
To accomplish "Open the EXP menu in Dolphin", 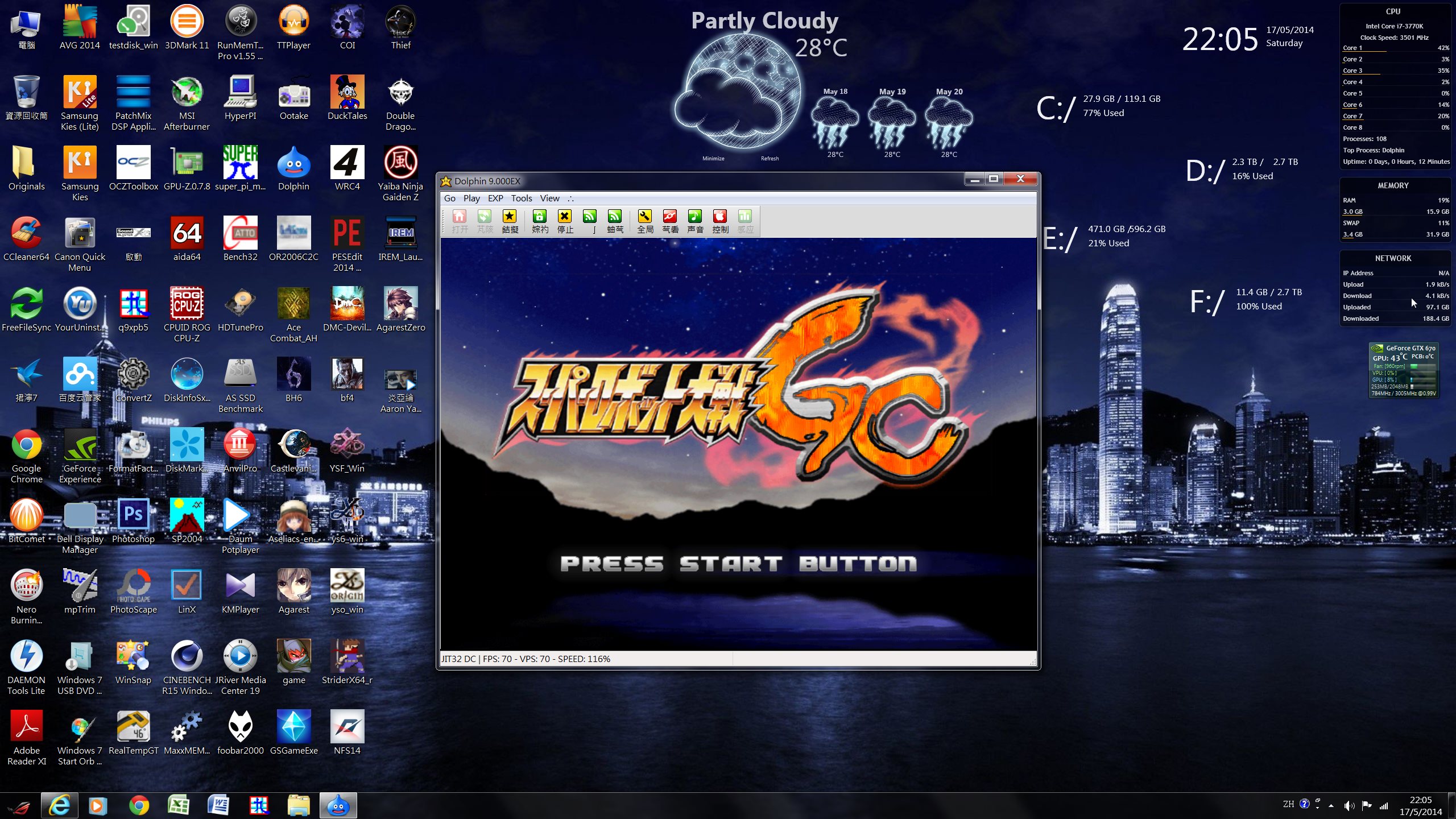I will [x=495, y=198].
